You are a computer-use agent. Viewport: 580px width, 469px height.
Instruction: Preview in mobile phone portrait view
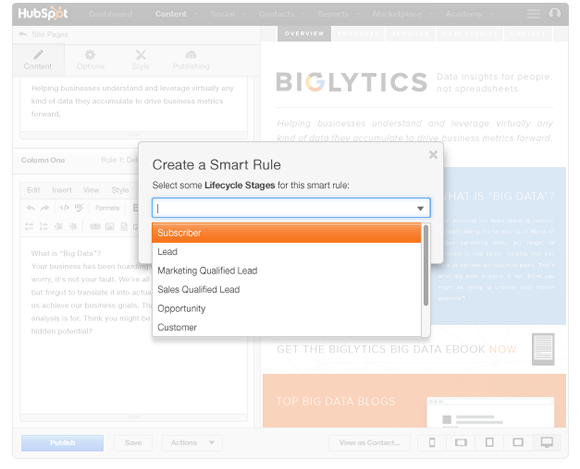432,442
